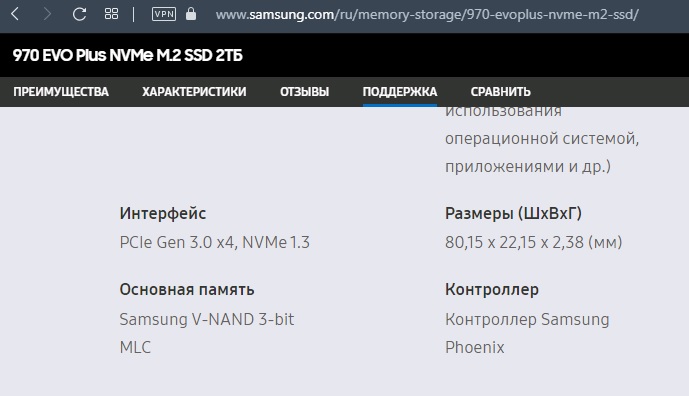Open the СРАВНИТЬ tab
The width and height of the screenshot is (689, 396).
500,91
